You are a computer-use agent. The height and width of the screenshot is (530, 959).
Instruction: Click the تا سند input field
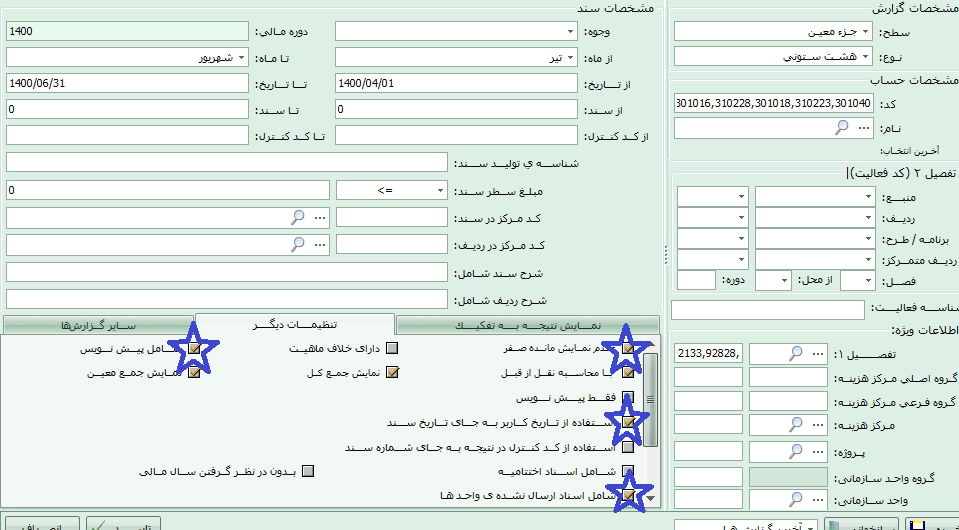pos(127,109)
